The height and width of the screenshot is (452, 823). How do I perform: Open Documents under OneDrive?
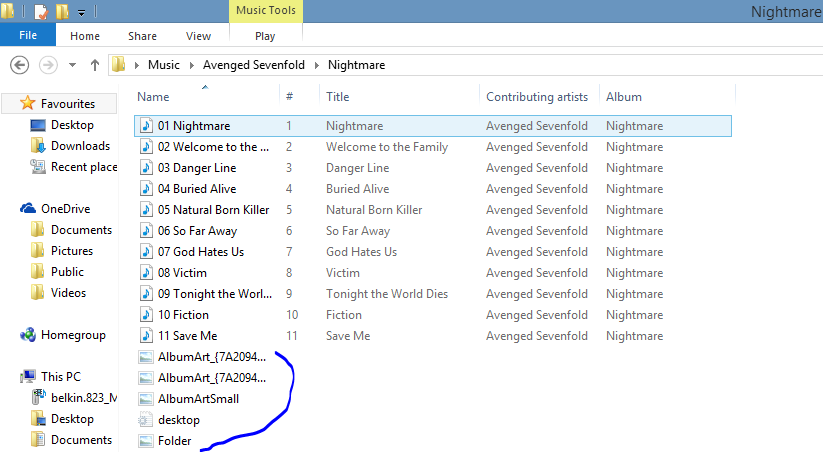click(x=81, y=230)
